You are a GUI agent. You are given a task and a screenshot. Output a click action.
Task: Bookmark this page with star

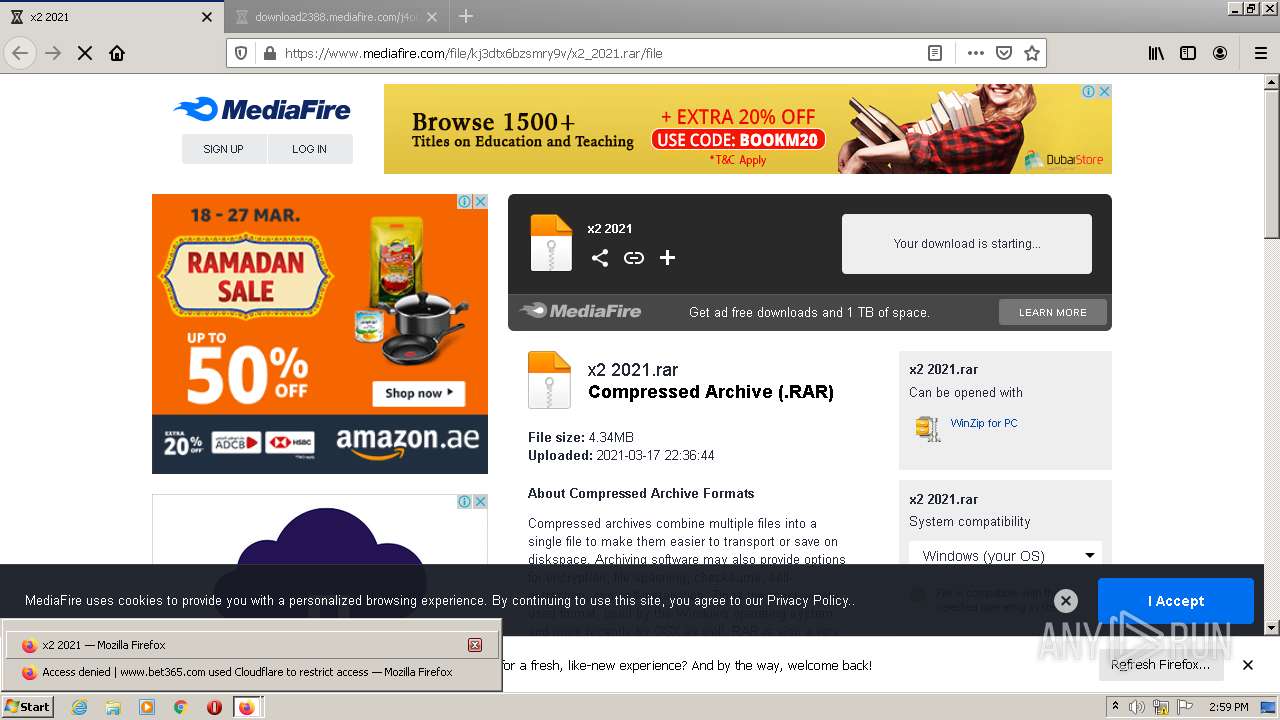(x=1032, y=53)
